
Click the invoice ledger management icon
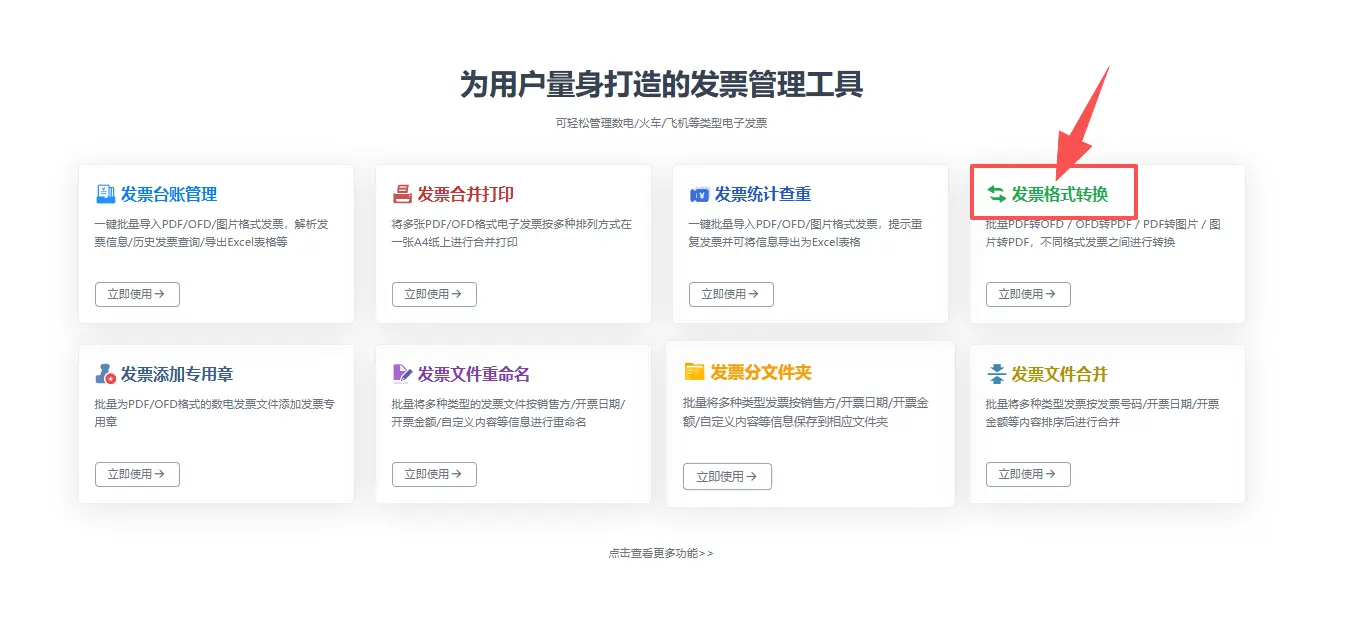[105, 194]
